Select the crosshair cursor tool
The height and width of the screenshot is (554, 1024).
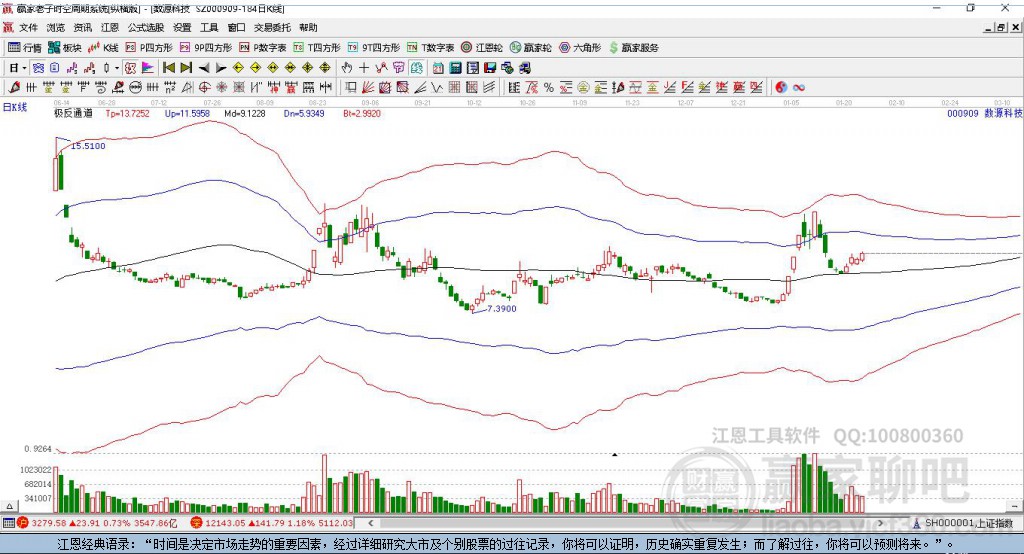click(364, 67)
